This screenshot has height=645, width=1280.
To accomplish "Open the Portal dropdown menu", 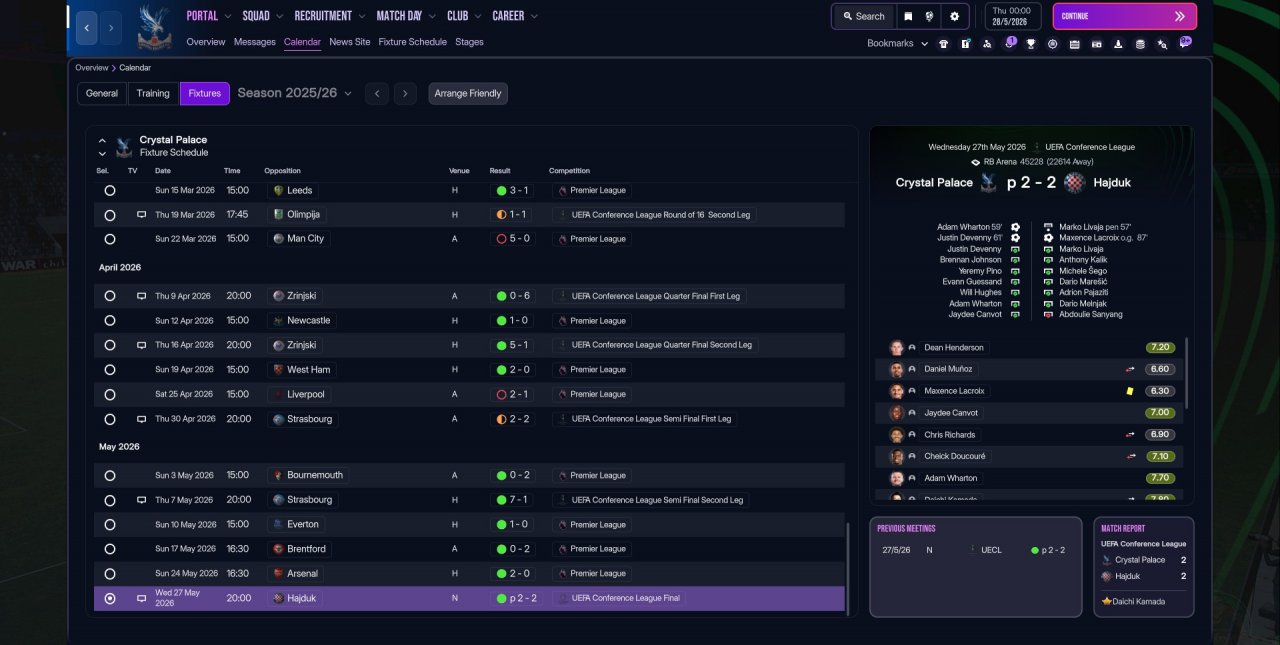I will coord(209,16).
